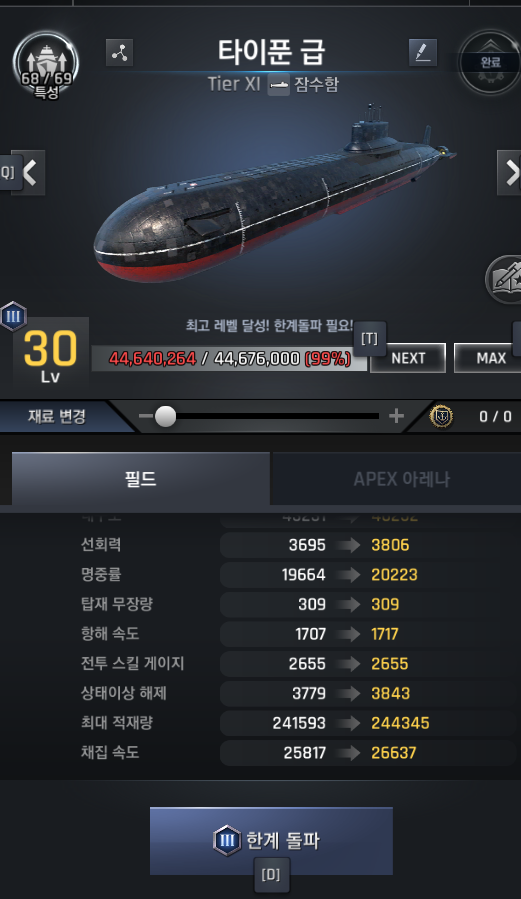
Task: Click the hexagon III limit-break badge above level 30
Action: [13, 316]
